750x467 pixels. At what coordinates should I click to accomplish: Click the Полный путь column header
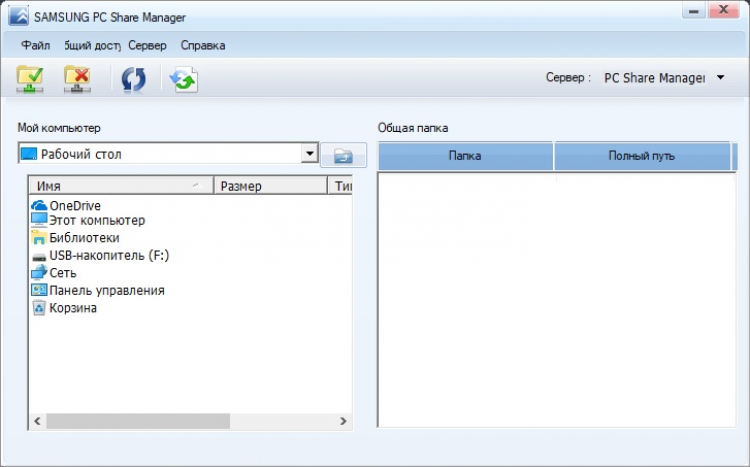[x=641, y=156]
